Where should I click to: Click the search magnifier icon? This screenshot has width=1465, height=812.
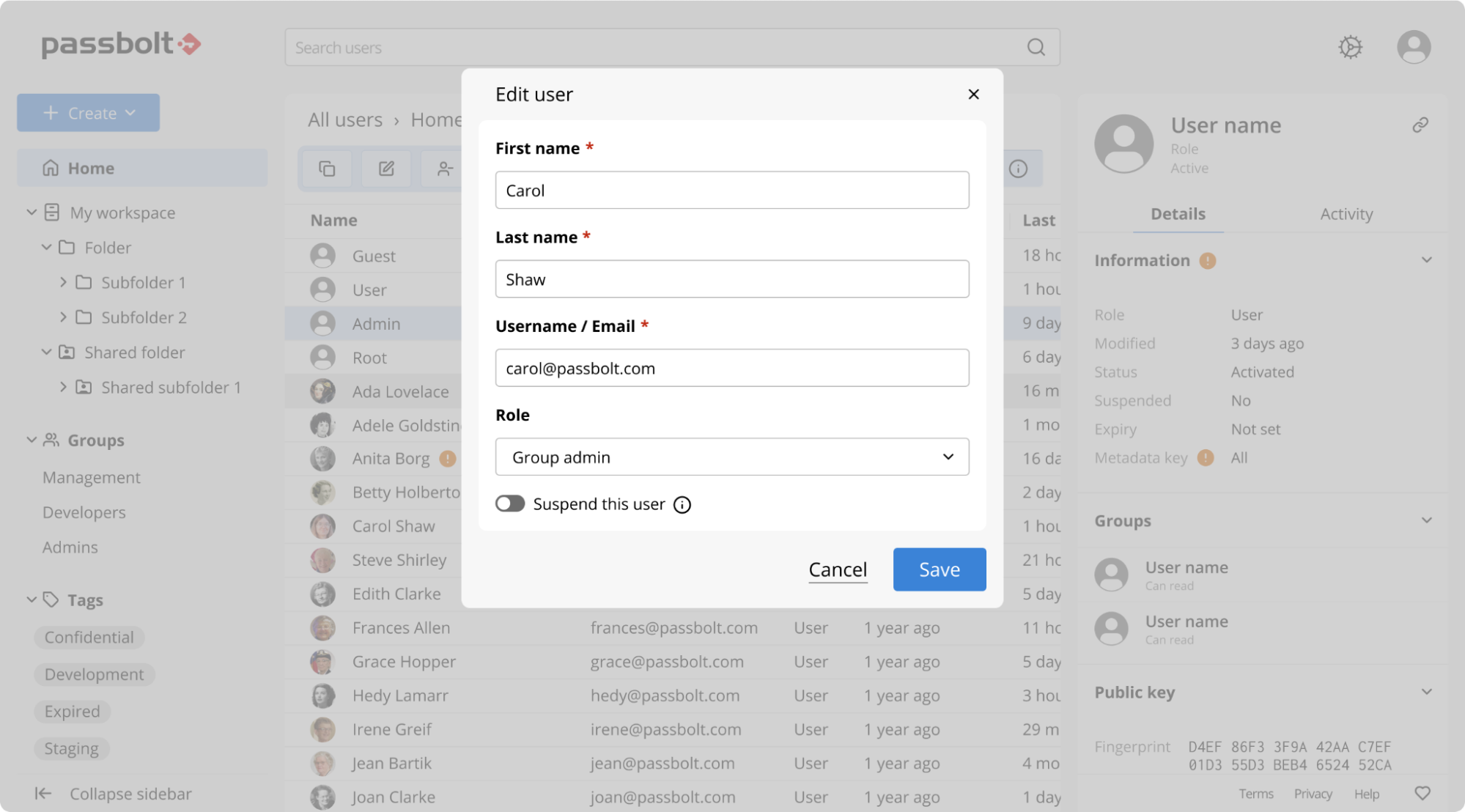1036,48
